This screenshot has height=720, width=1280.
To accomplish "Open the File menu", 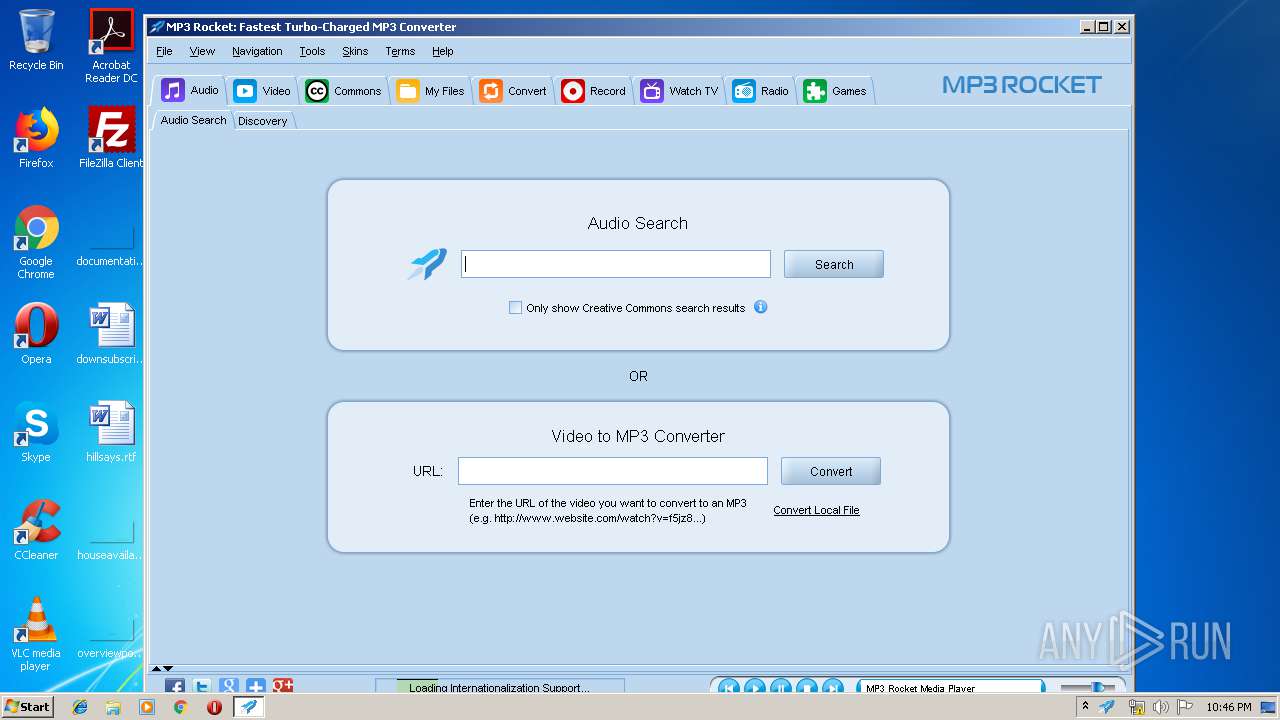I will [x=164, y=51].
